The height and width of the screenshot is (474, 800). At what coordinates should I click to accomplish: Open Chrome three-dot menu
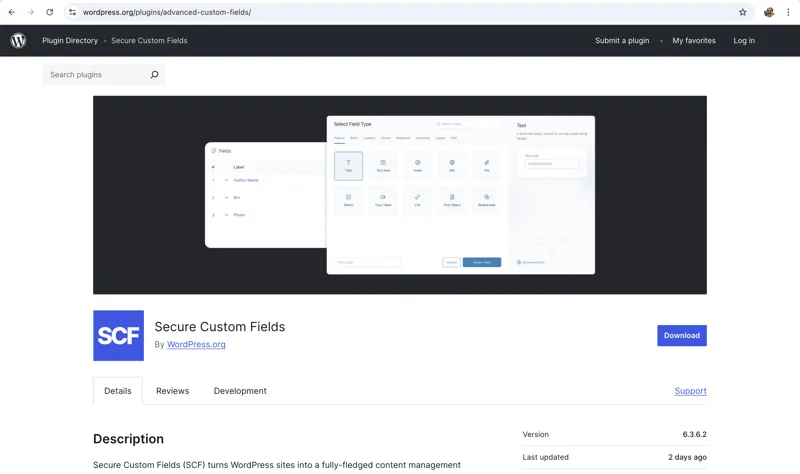(x=788, y=12)
